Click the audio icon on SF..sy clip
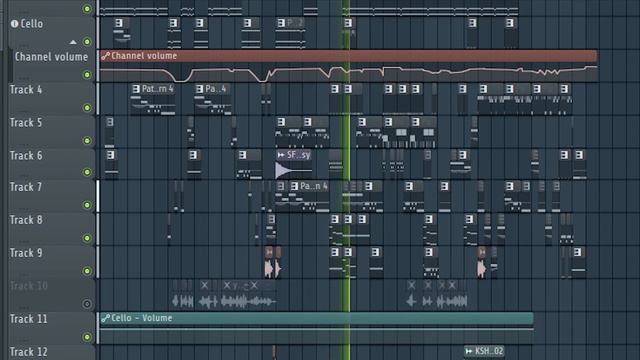Image resolution: width=640 pixels, height=360 pixels. pyautogui.click(x=281, y=155)
